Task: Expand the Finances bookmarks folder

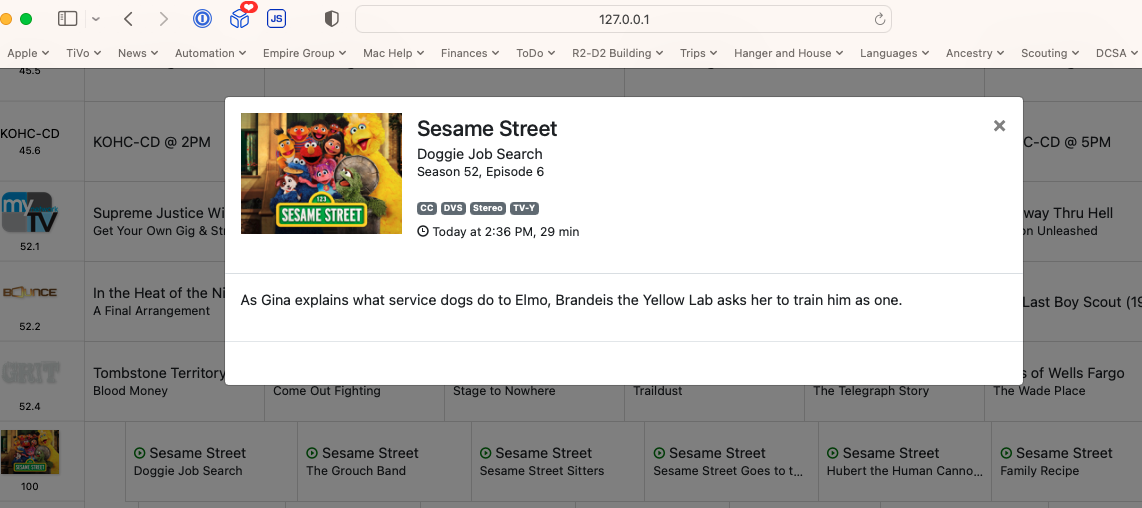Action: coord(470,53)
